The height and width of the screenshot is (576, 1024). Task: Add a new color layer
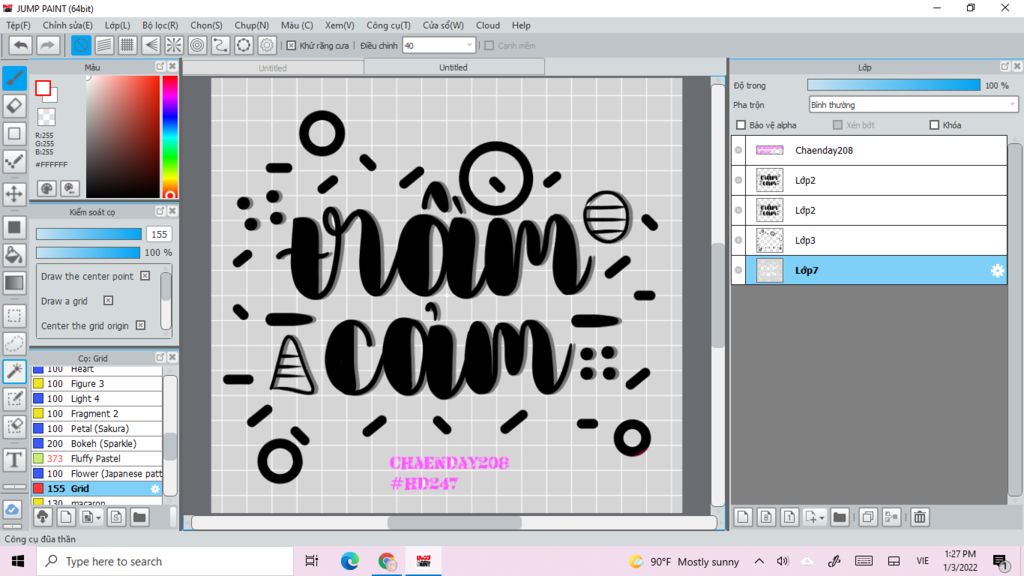(743, 517)
